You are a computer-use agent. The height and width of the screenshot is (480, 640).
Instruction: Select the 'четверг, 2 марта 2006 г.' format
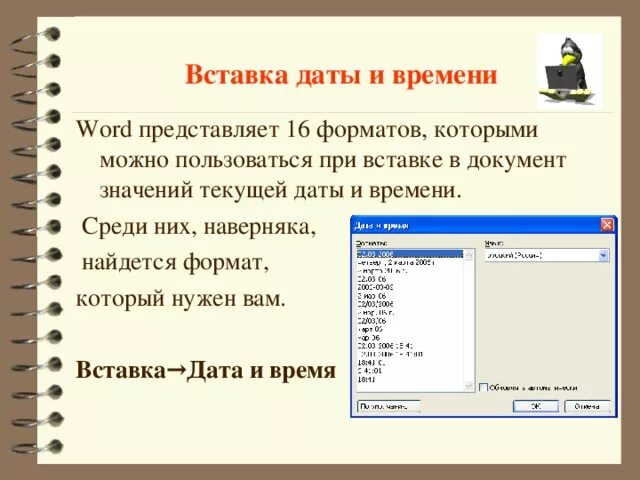(410, 262)
